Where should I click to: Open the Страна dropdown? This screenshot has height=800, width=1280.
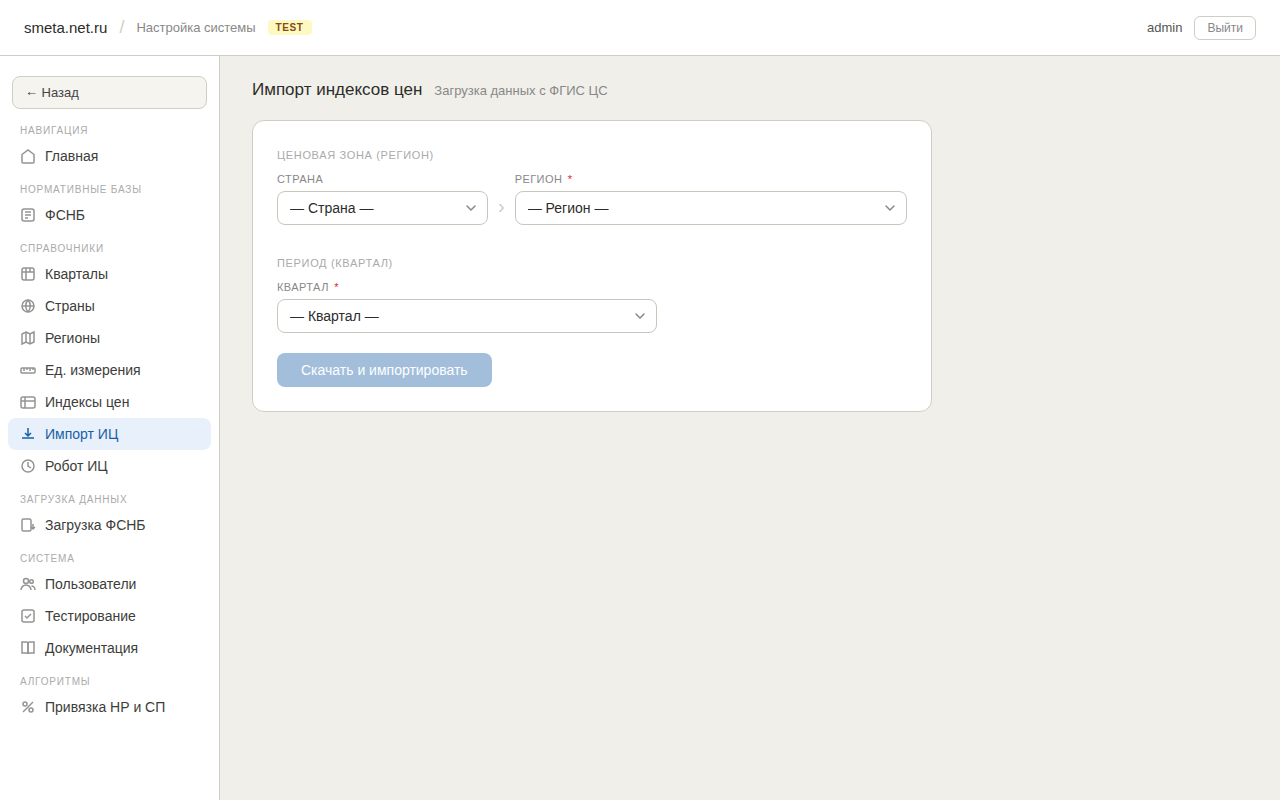(x=382, y=208)
